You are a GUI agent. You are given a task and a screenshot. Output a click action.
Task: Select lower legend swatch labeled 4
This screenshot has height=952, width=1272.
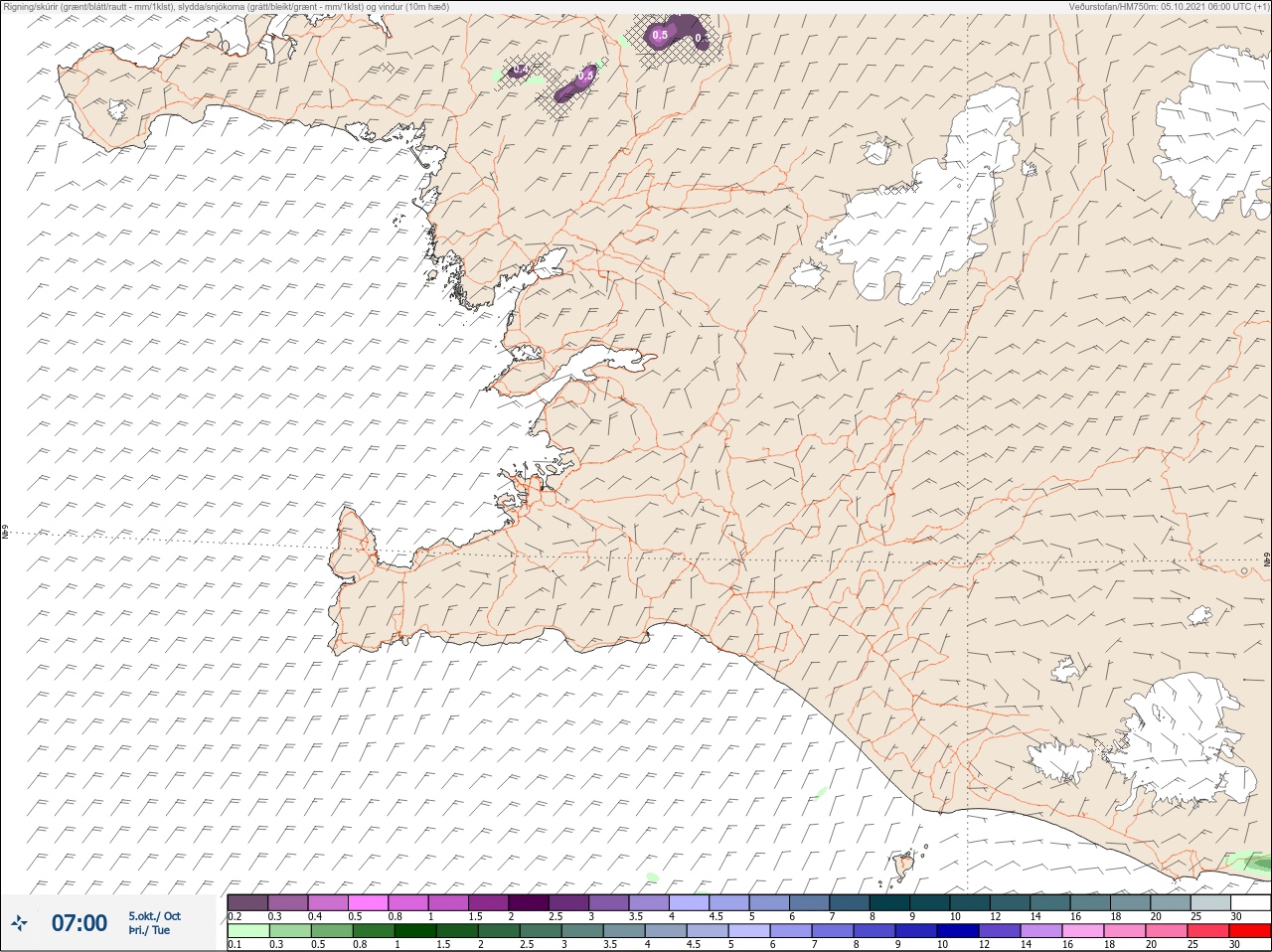point(665,931)
